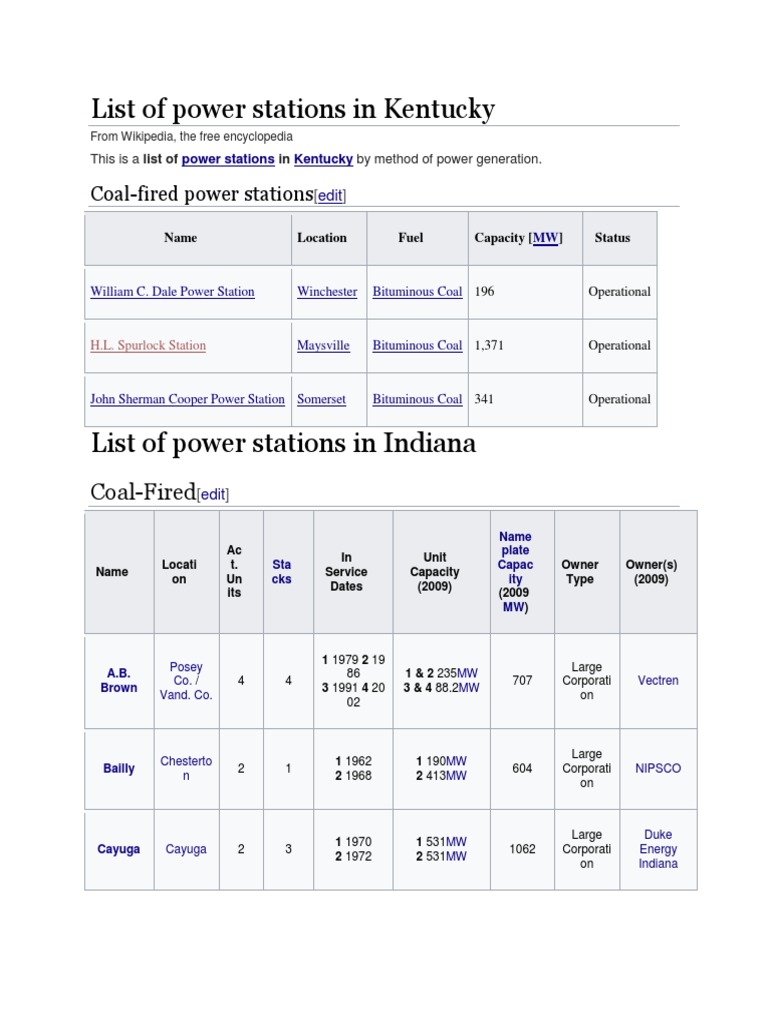Select the Owner Type header
The image size is (768, 1024).
[x=580, y=571]
